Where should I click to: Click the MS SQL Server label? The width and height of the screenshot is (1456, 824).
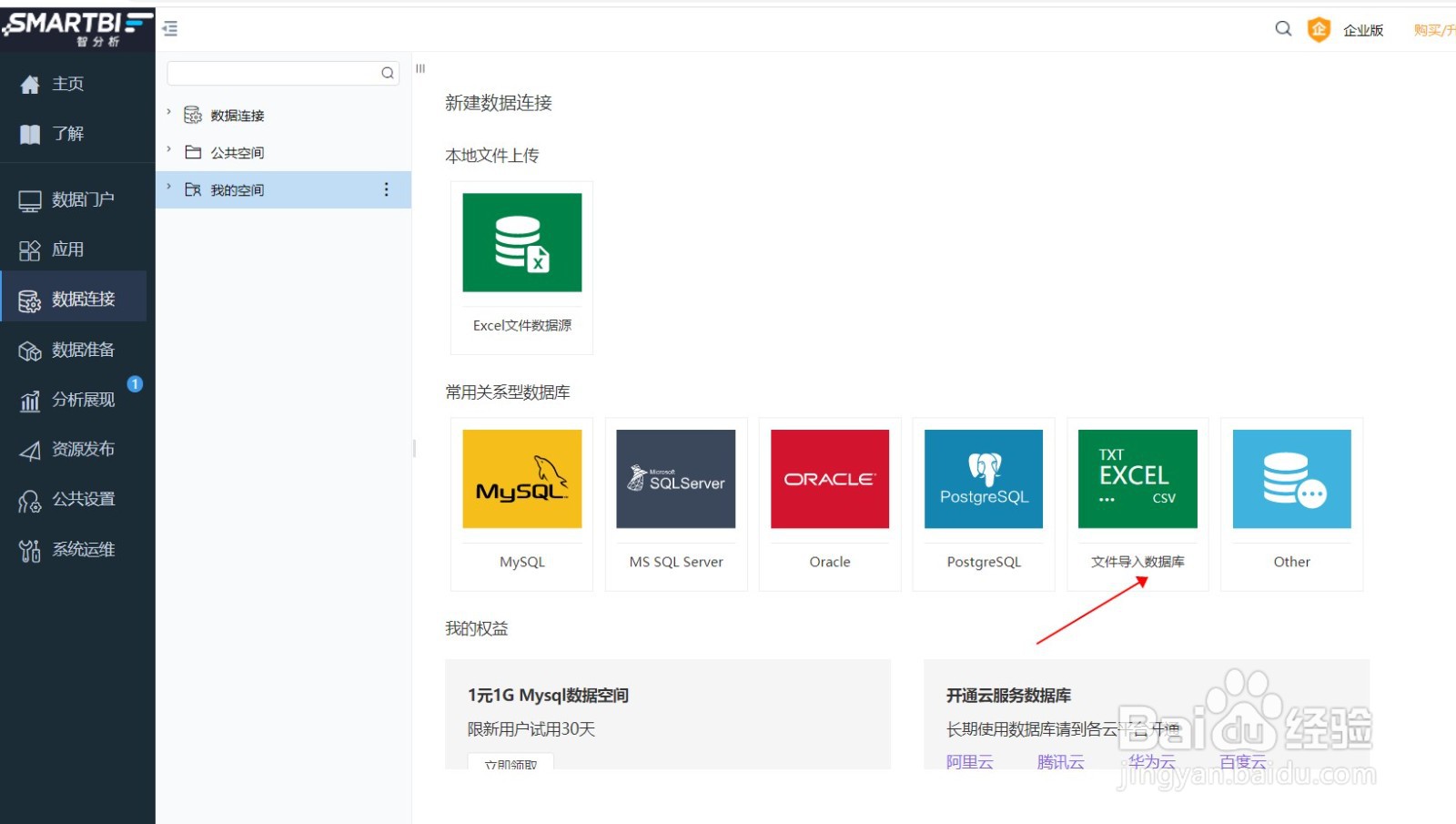click(676, 562)
